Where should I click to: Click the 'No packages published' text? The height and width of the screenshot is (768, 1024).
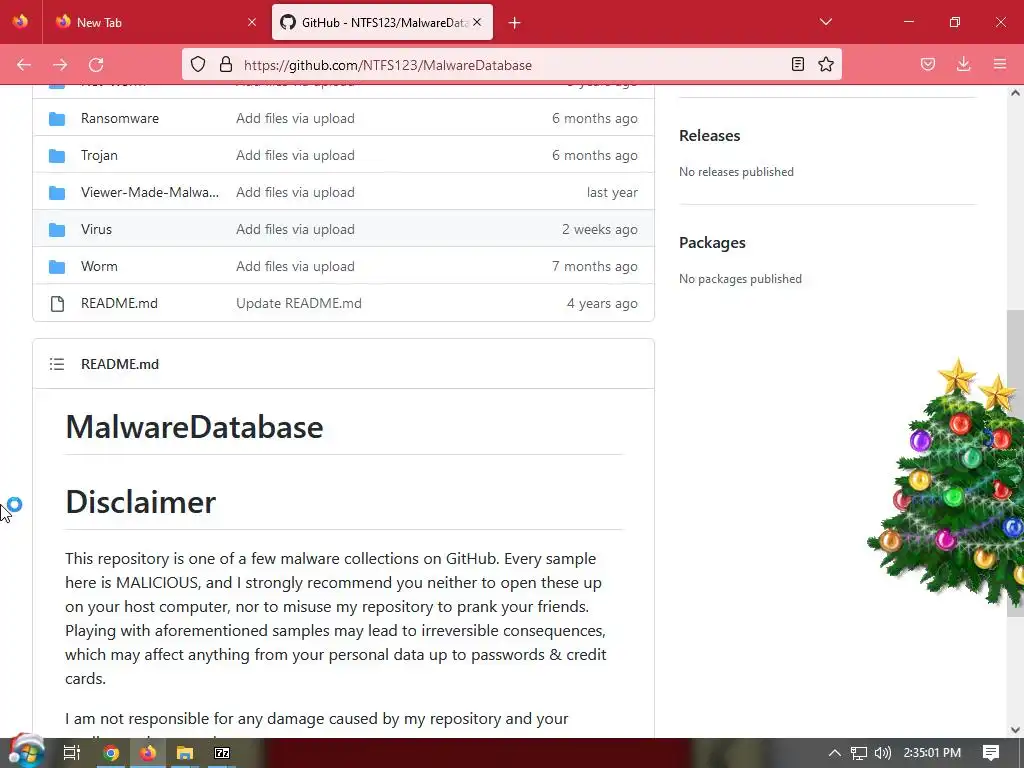tap(740, 279)
